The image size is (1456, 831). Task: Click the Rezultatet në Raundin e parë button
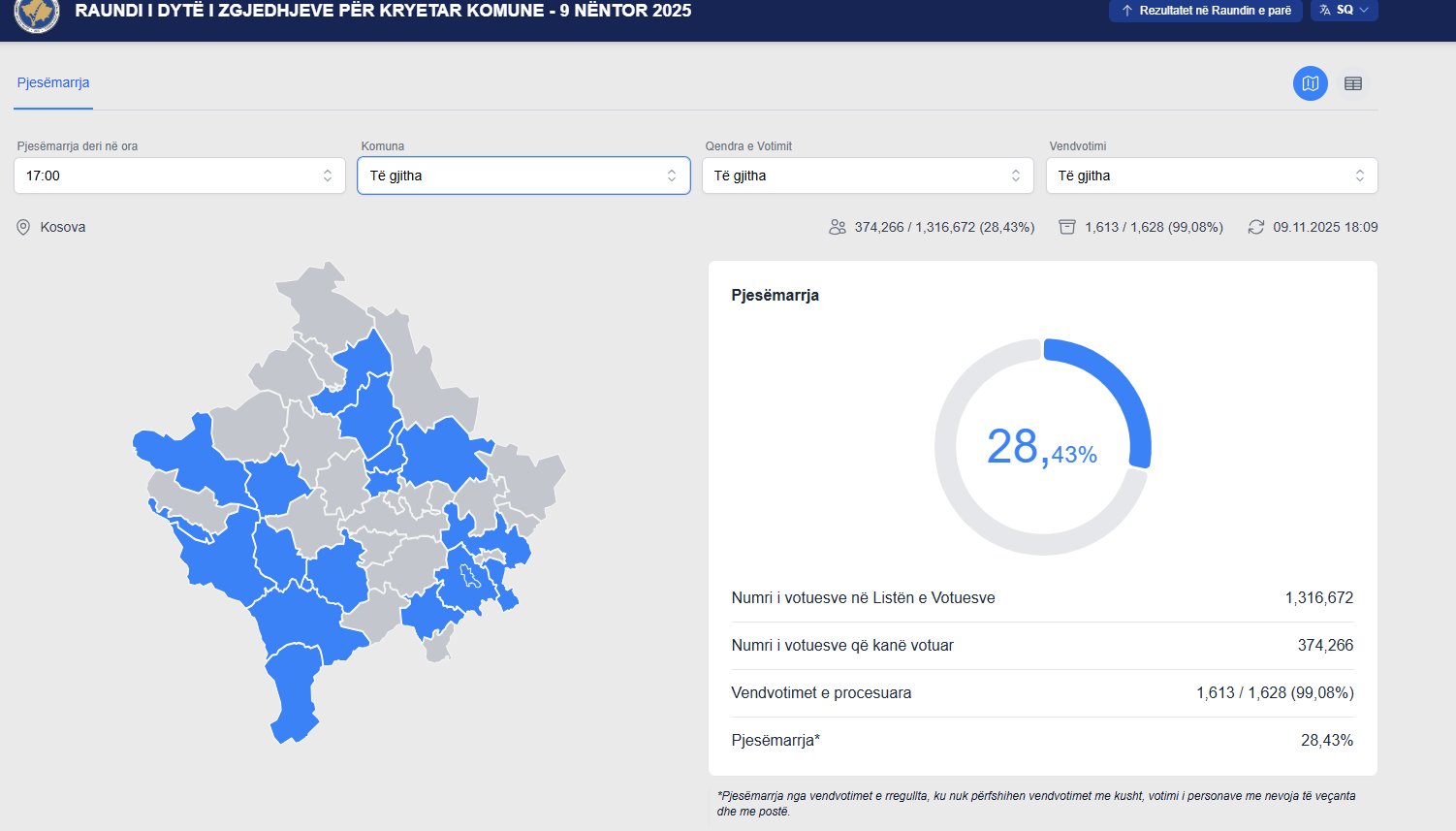tap(1205, 11)
